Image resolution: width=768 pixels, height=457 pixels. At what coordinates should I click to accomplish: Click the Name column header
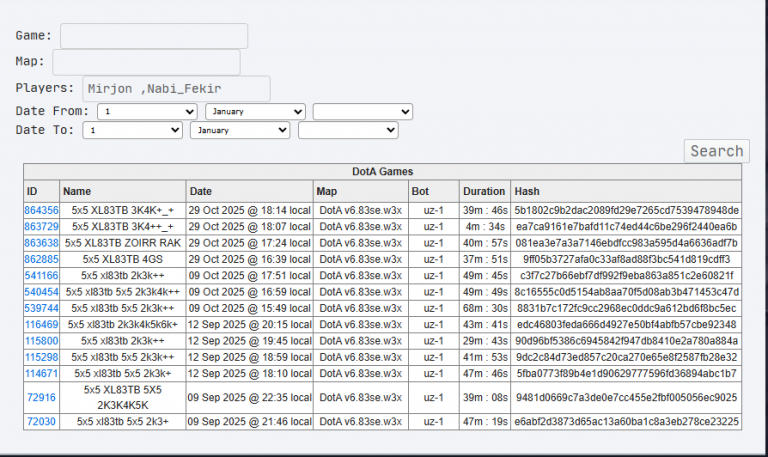click(x=122, y=192)
